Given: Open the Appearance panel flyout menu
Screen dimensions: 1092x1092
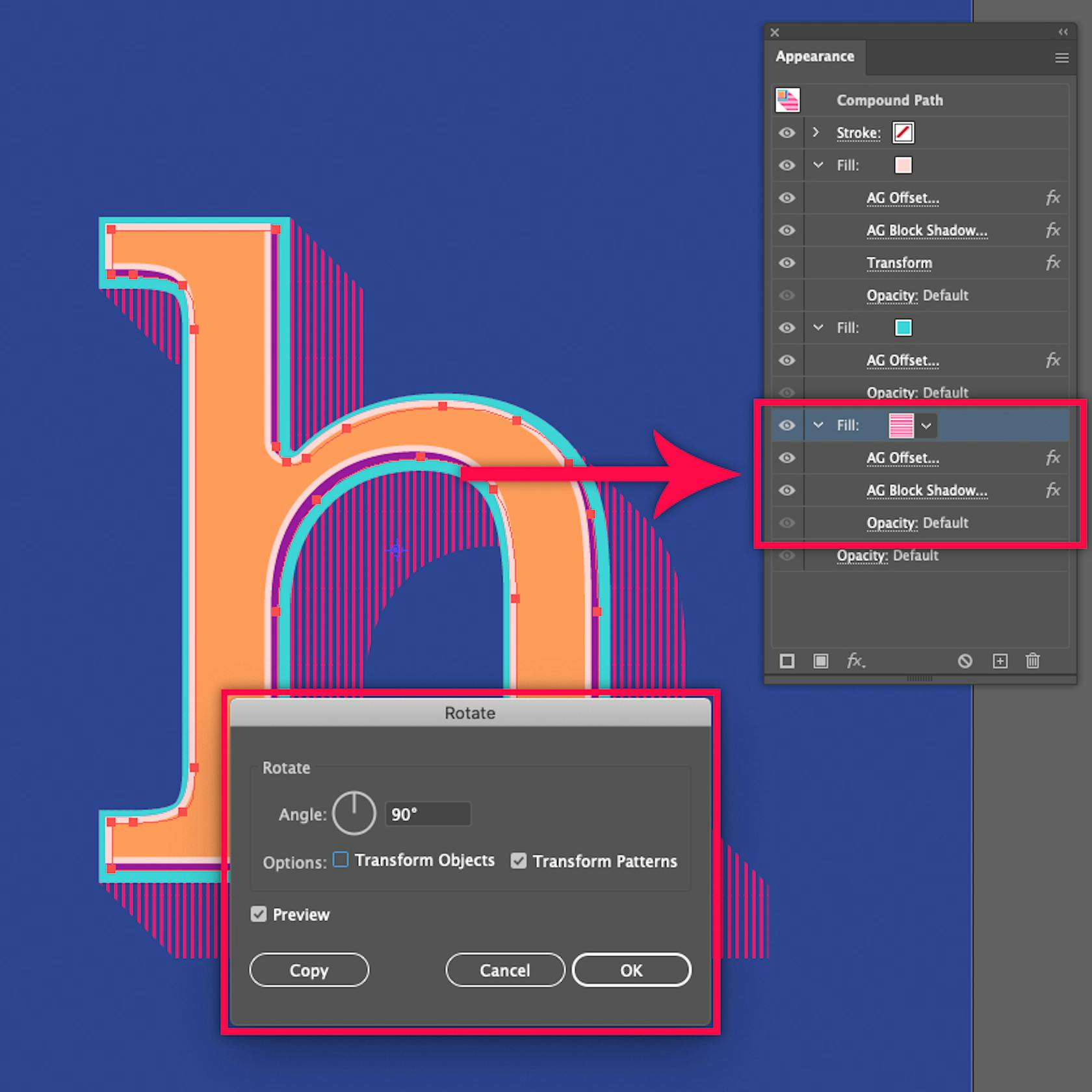Looking at the screenshot, I should click(1061, 58).
